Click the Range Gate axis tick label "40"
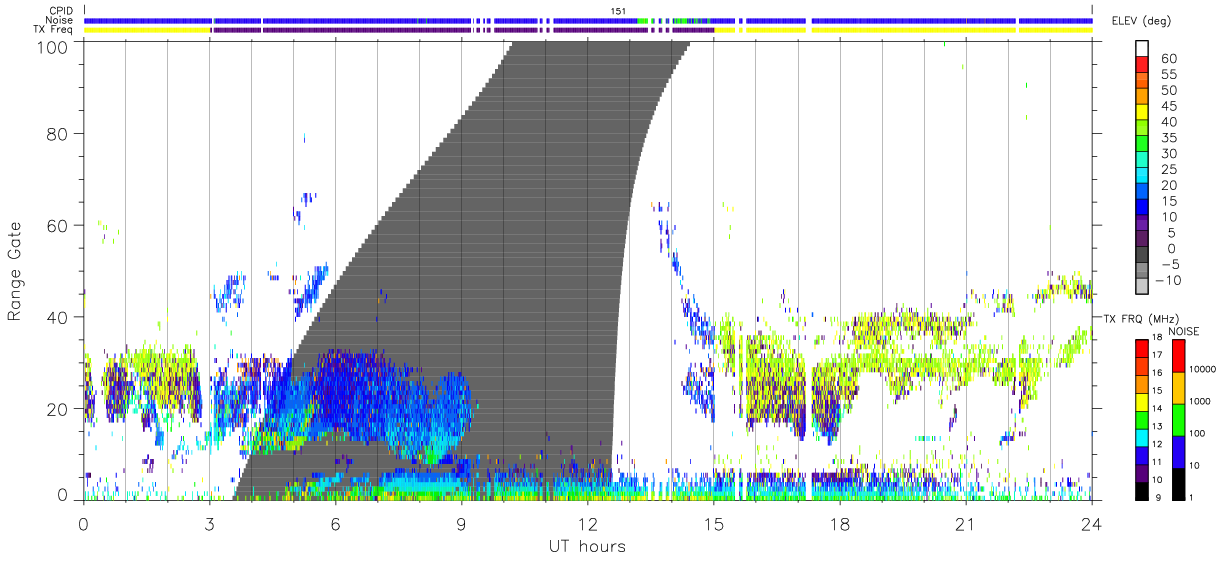1228x567 pixels. click(x=59, y=317)
